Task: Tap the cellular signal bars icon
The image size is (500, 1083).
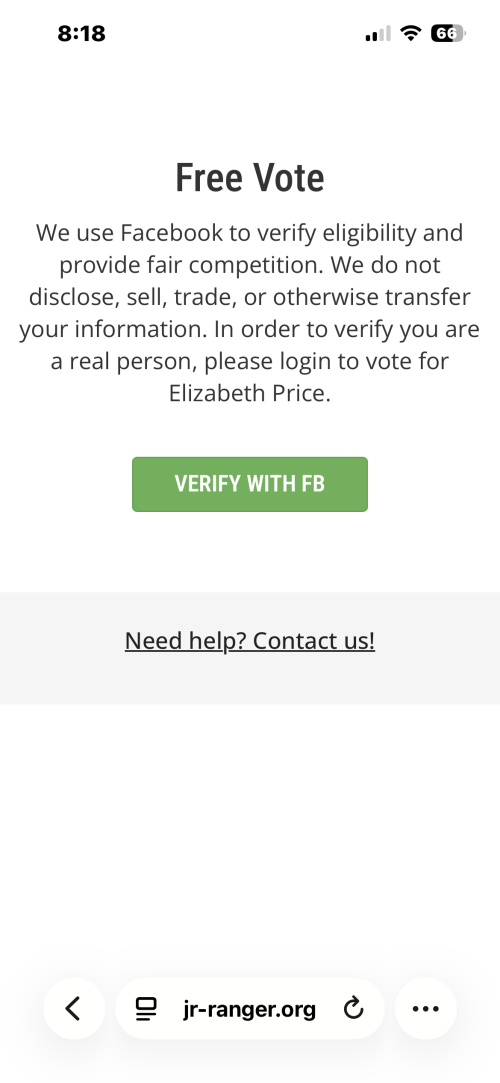Action: (x=378, y=33)
